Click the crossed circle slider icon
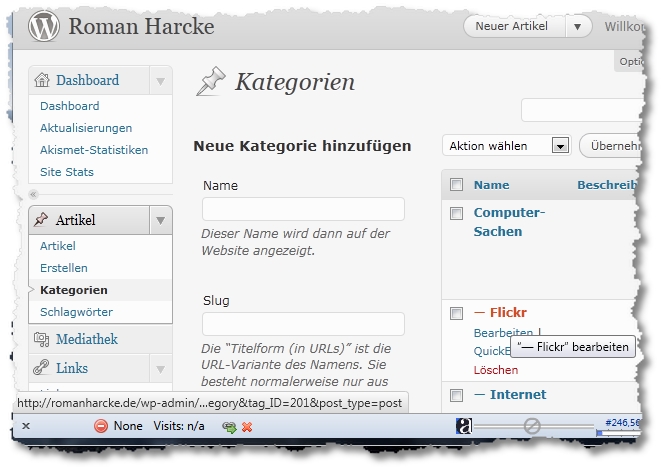The image size is (661, 467). pyautogui.click(x=532, y=426)
